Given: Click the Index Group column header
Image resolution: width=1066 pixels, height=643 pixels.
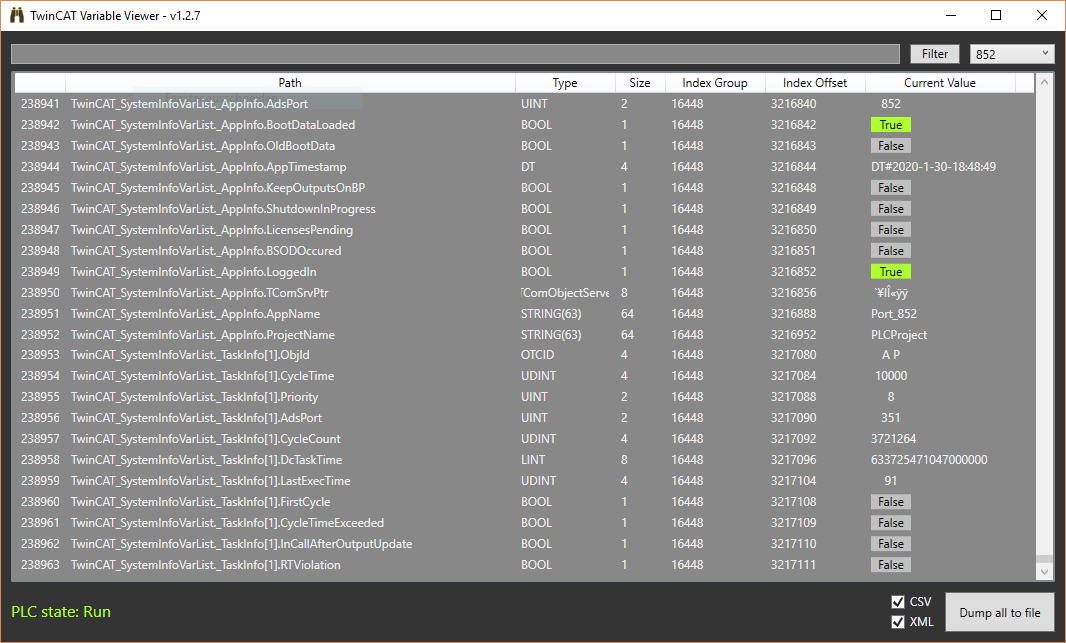Looking at the screenshot, I should (714, 82).
